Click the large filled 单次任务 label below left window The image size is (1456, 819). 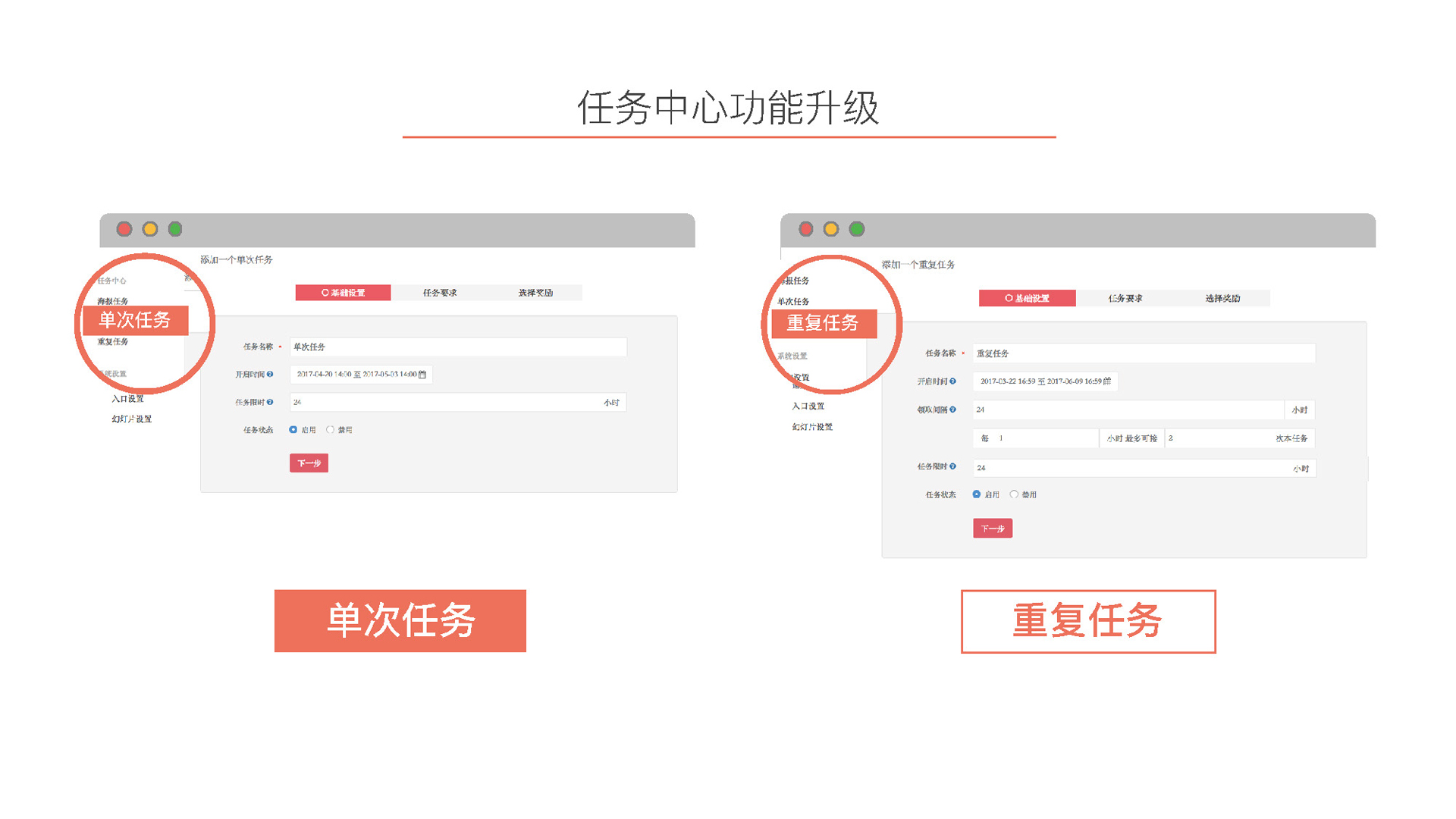(400, 621)
